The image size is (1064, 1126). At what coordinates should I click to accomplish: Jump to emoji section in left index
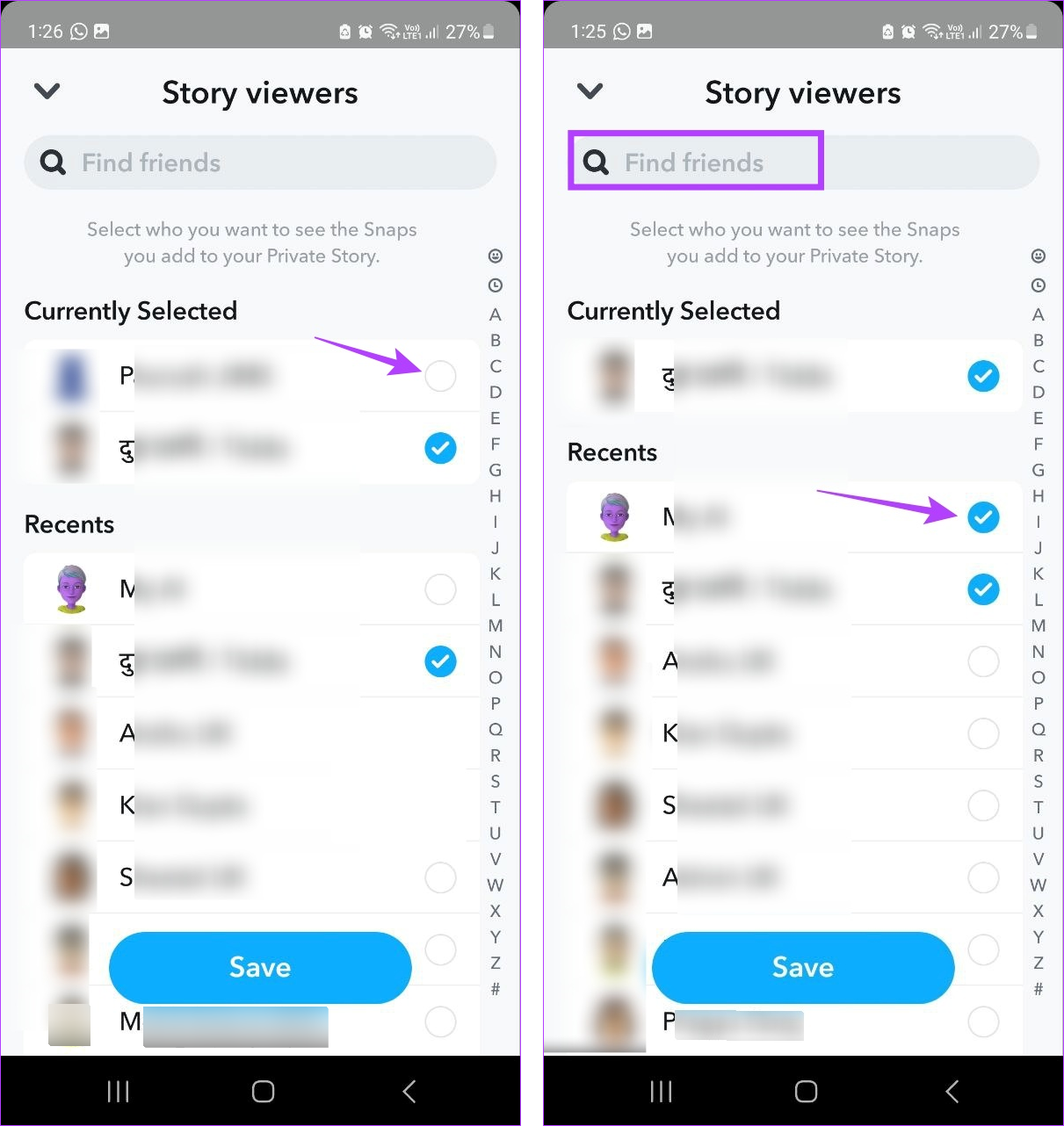(x=496, y=256)
